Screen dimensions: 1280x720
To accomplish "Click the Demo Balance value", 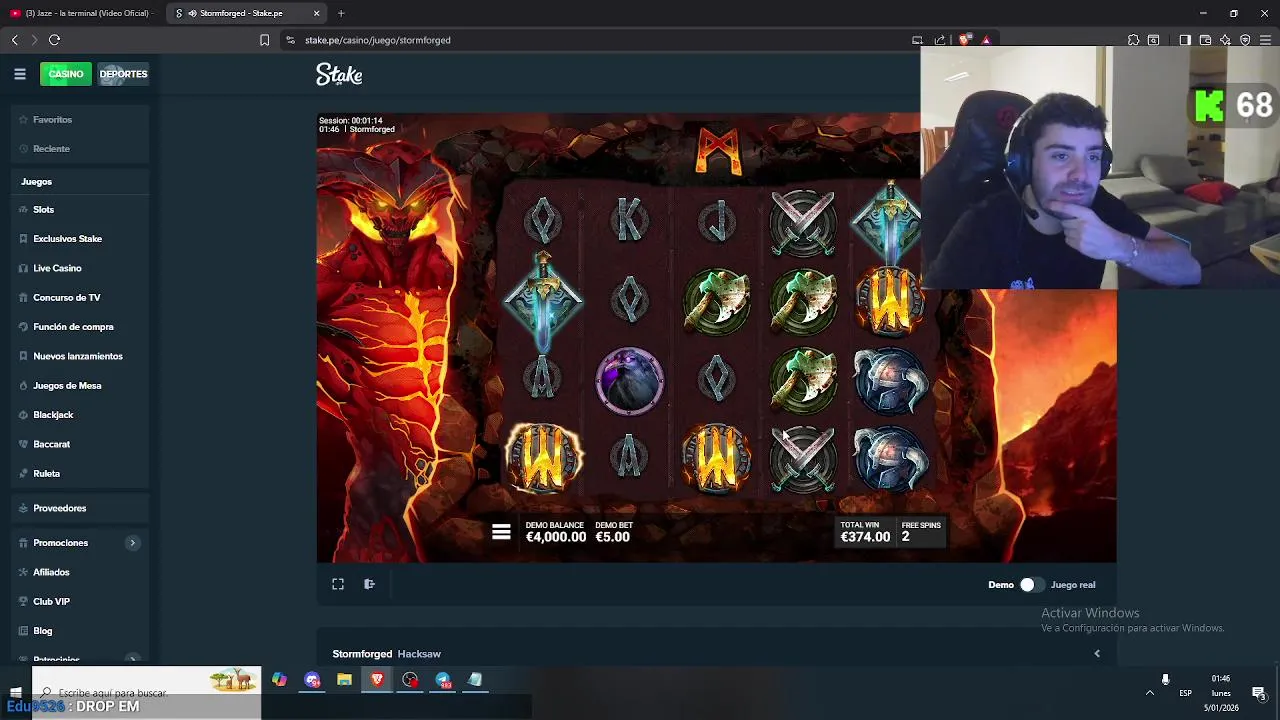I will pyautogui.click(x=556, y=537).
